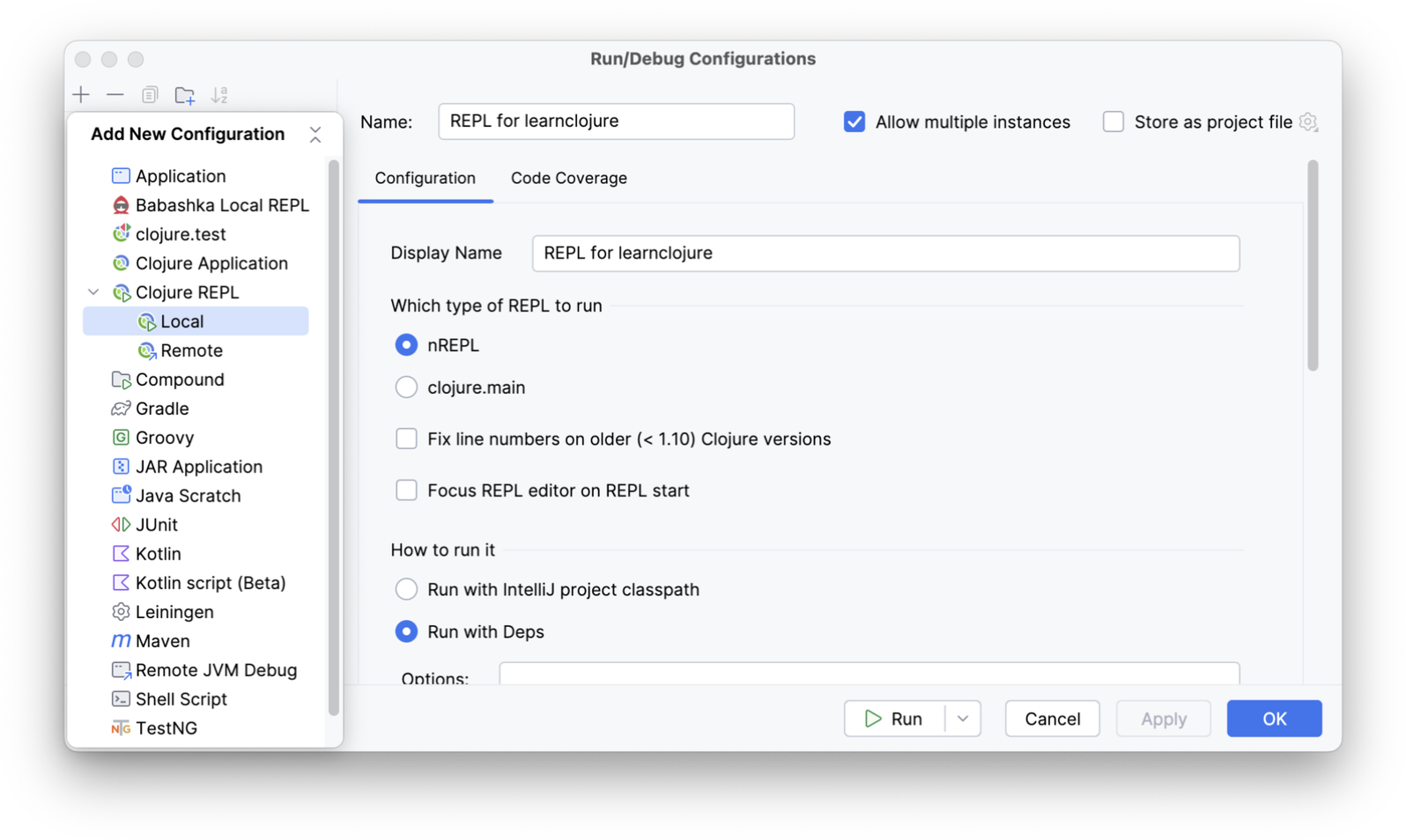The height and width of the screenshot is (840, 1406).
Task: Click the Remote JVM Debug icon
Action: [x=121, y=670]
